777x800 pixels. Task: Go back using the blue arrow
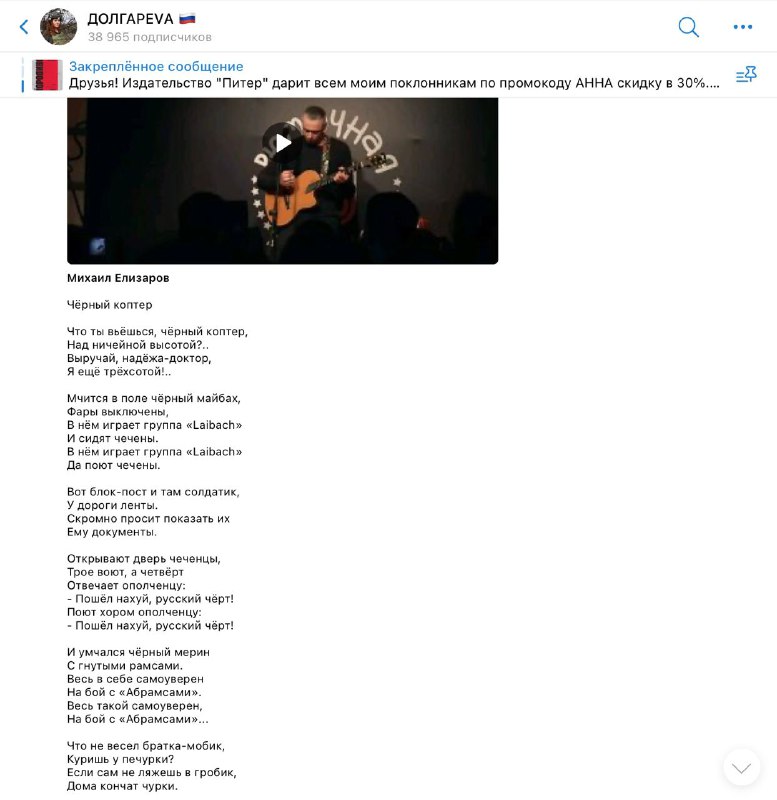point(23,27)
